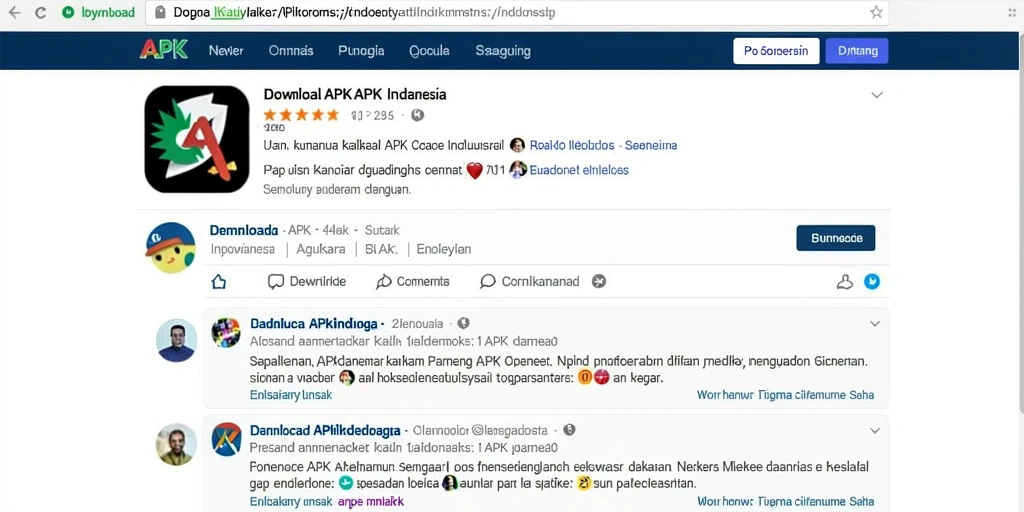Open the Onnnais nav item

coord(291,50)
